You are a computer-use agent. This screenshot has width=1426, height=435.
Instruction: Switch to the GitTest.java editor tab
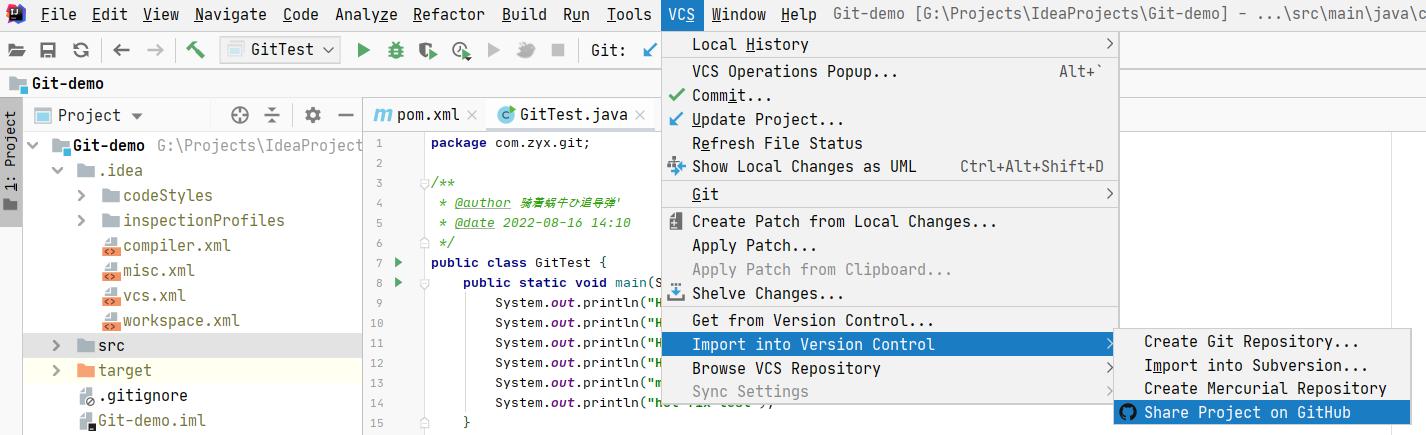click(x=575, y=115)
